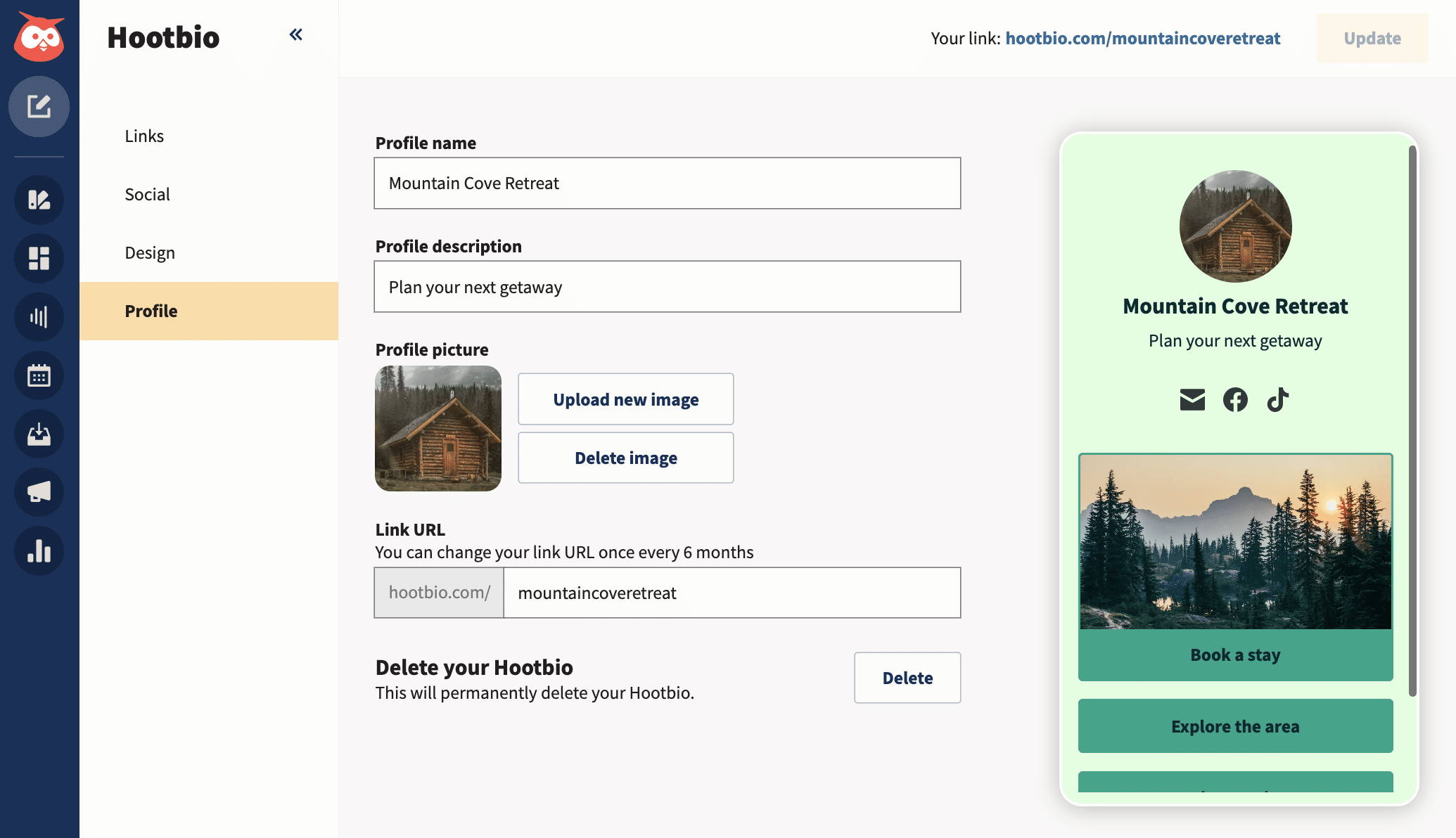This screenshot has width=1456, height=838.
Task: Click the Hootsuite owl logo icon
Action: coord(39,39)
